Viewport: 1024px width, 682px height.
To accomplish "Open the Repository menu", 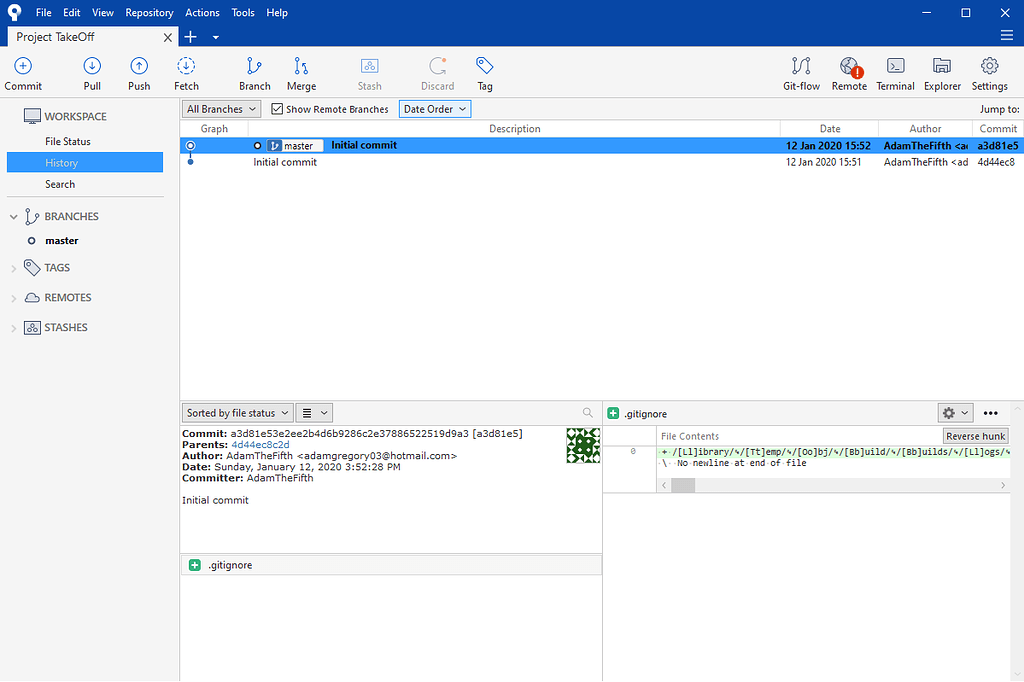I will pos(150,12).
